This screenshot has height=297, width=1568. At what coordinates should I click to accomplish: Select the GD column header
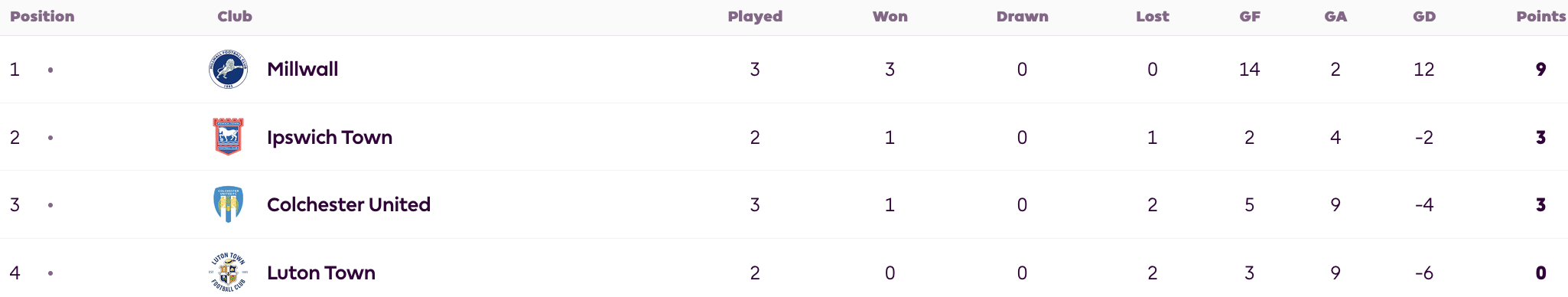(1424, 16)
